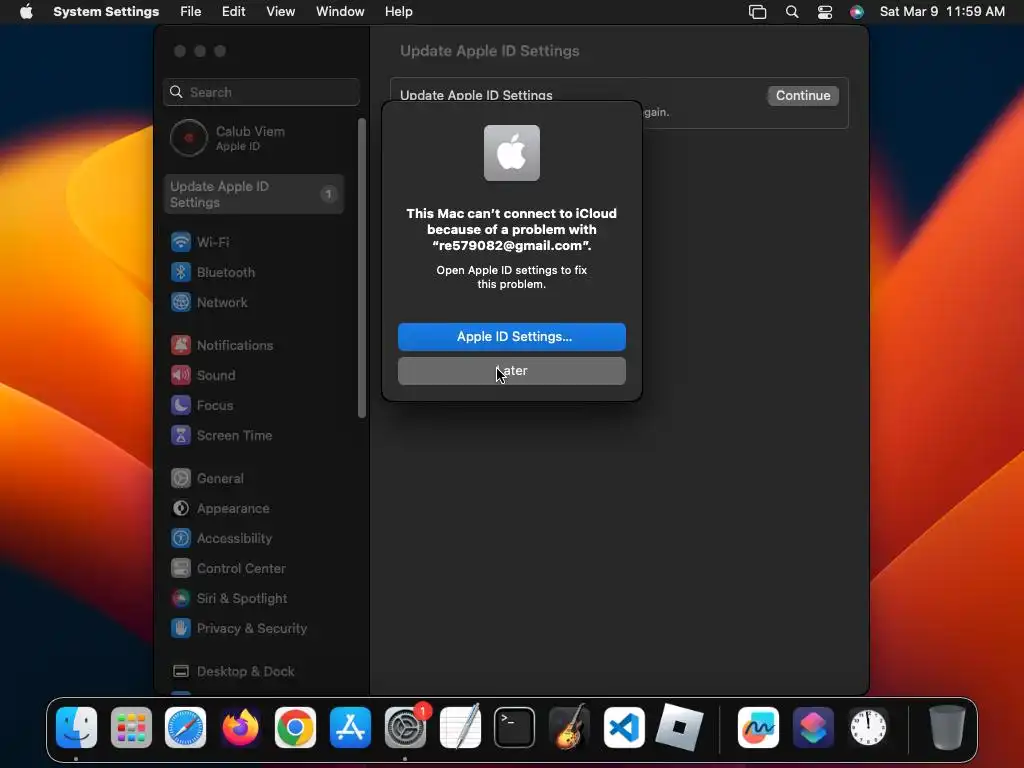Open the Edit menu
The height and width of the screenshot is (768, 1024).
(233, 12)
